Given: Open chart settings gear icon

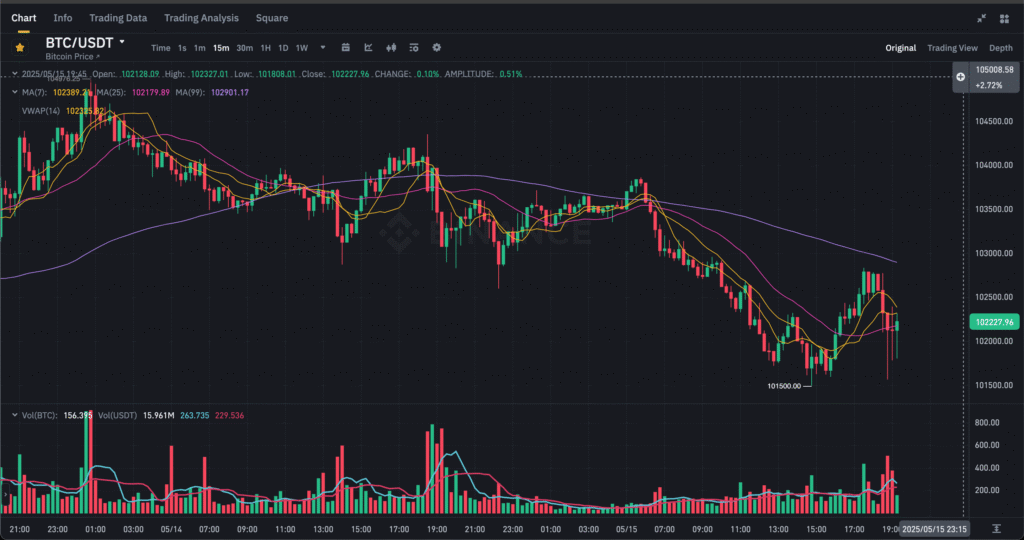Looking at the screenshot, I should coord(436,47).
